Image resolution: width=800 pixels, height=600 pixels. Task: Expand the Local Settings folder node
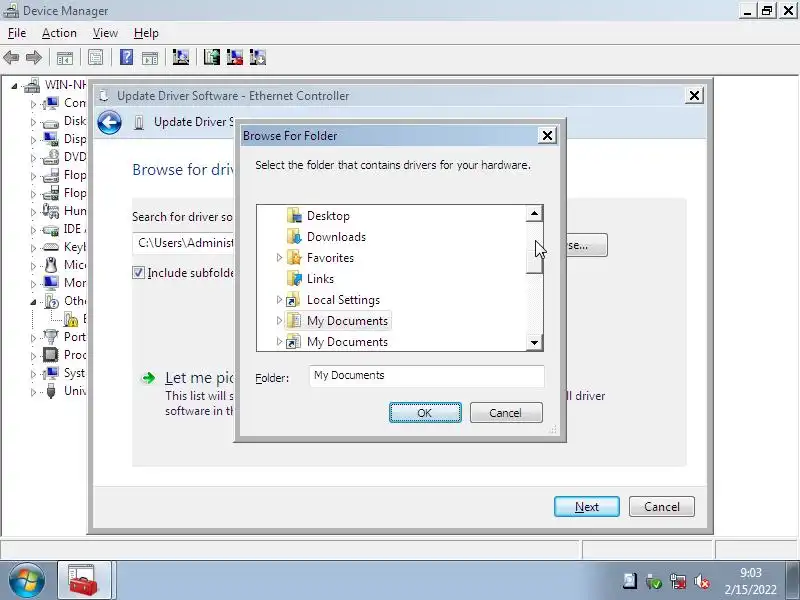(x=279, y=299)
